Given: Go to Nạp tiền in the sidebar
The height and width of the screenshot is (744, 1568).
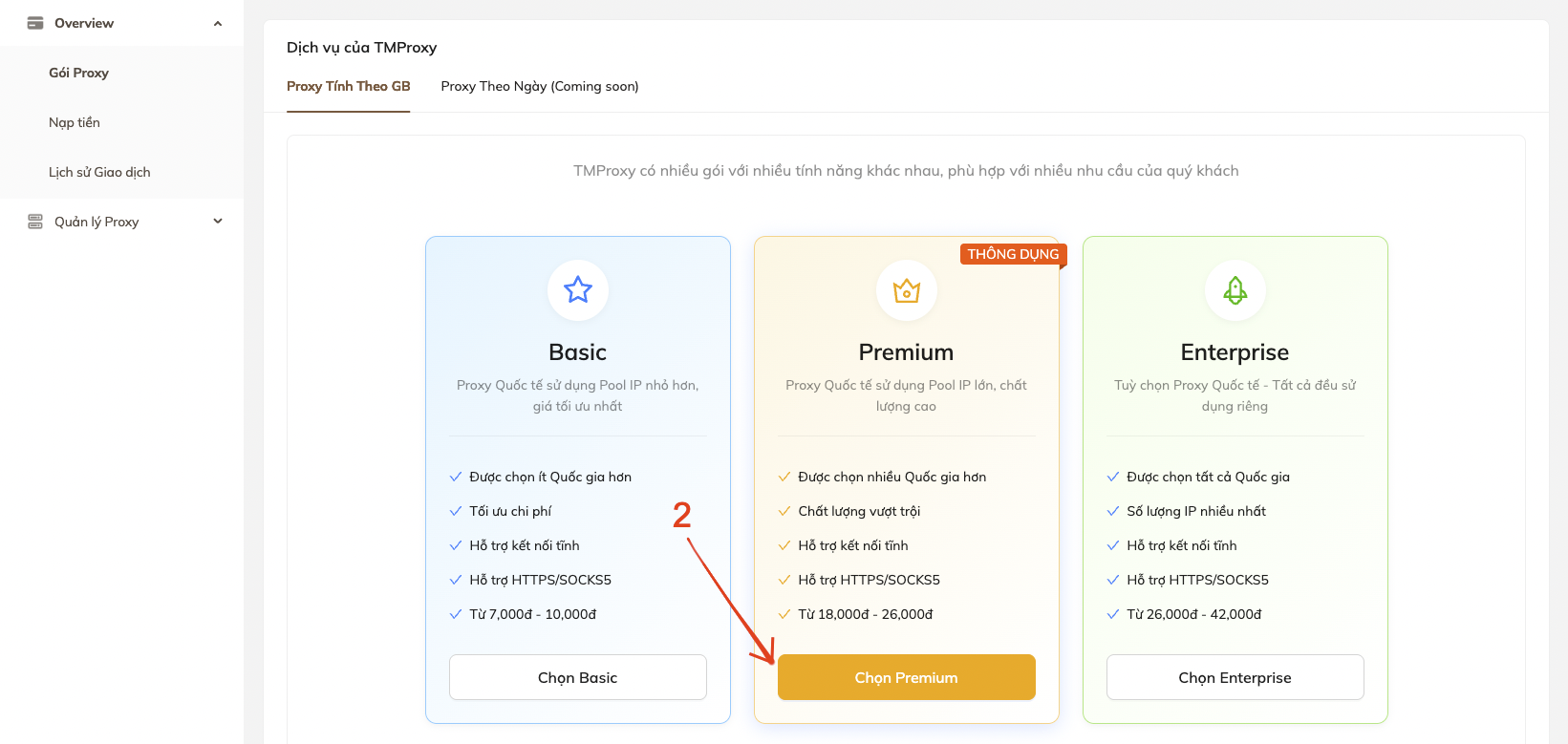Looking at the screenshot, I should pyautogui.click(x=75, y=122).
